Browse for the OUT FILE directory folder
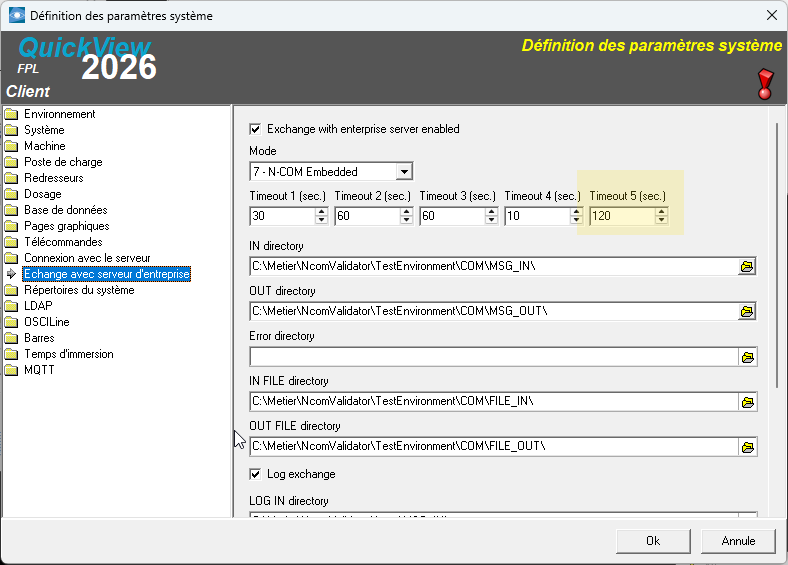This screenshot has height=565, width=788. tap(747, 447)
